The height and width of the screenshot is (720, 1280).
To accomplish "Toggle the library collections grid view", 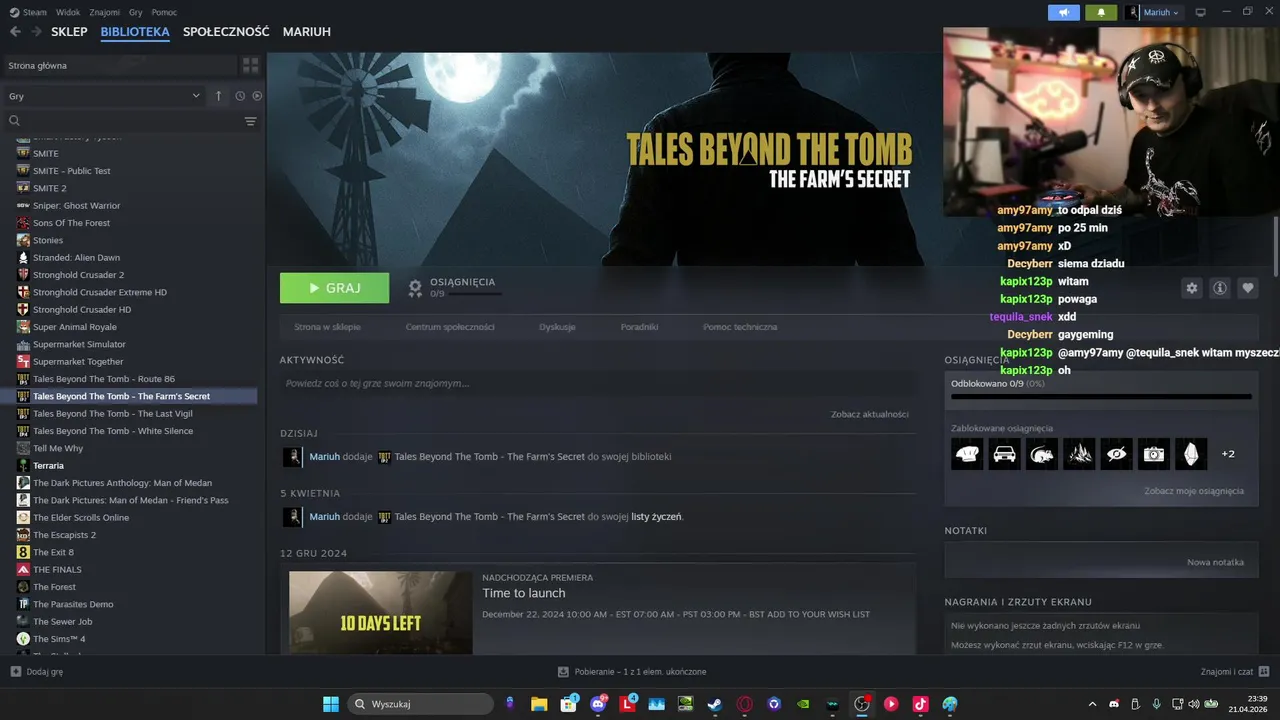I will tap(250, 65).
